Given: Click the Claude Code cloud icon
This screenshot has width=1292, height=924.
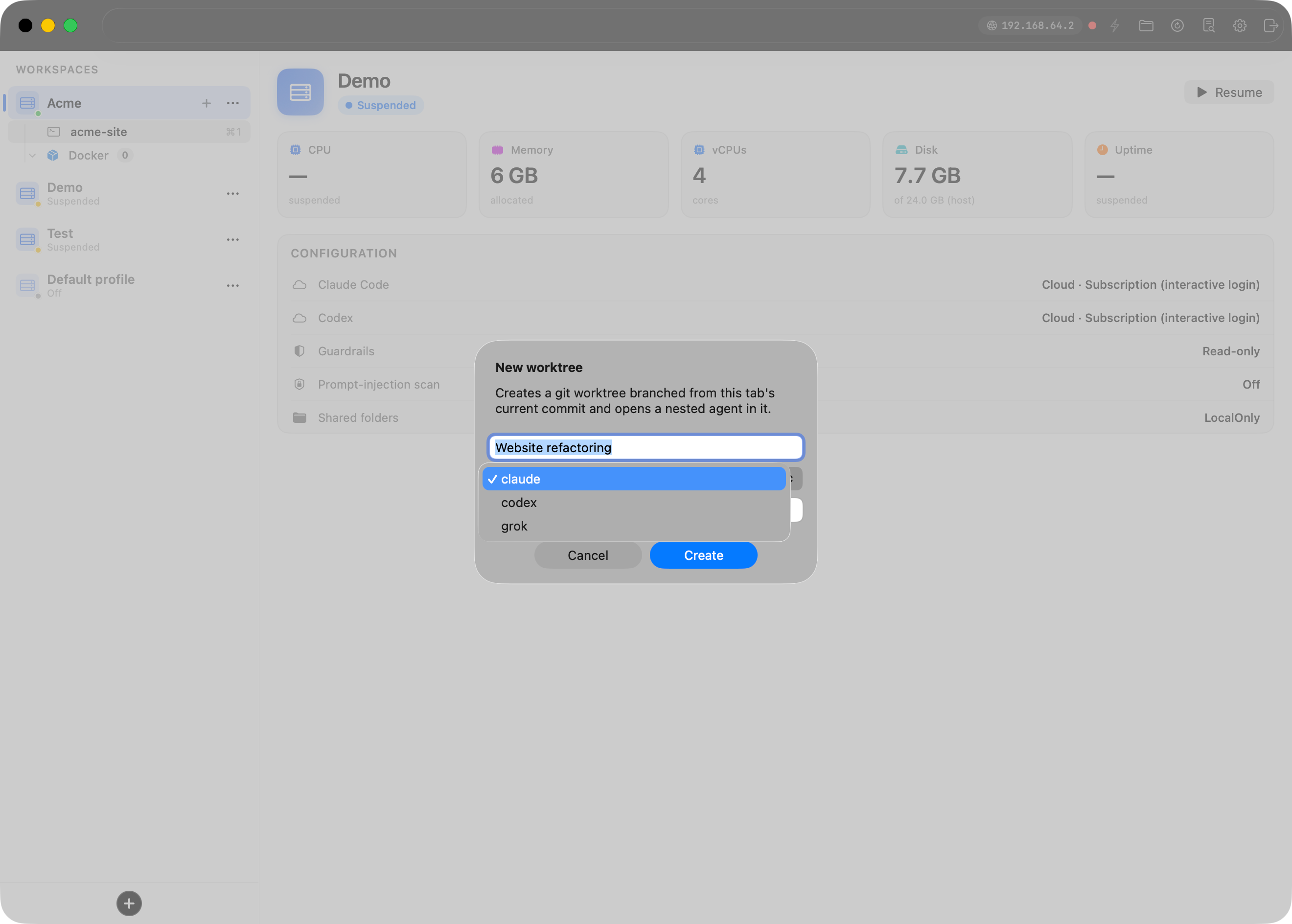Looking at the screenshot, I should point(299,284).
